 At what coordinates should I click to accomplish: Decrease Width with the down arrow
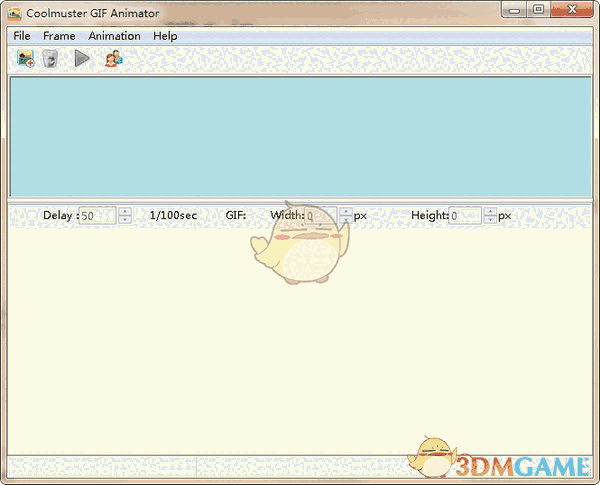(346, 220)
